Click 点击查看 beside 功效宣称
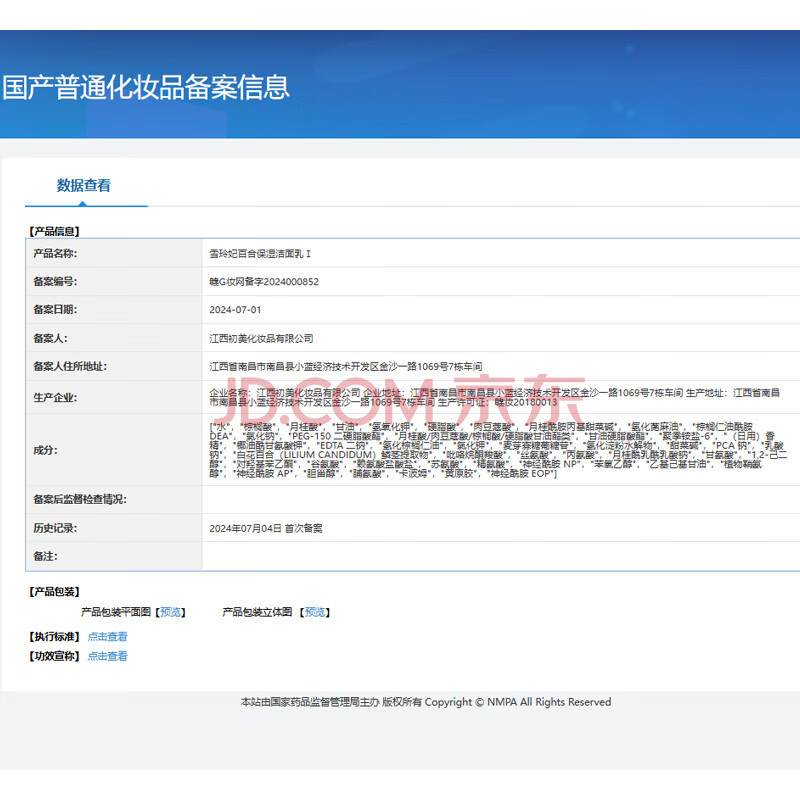 [107, 656]
